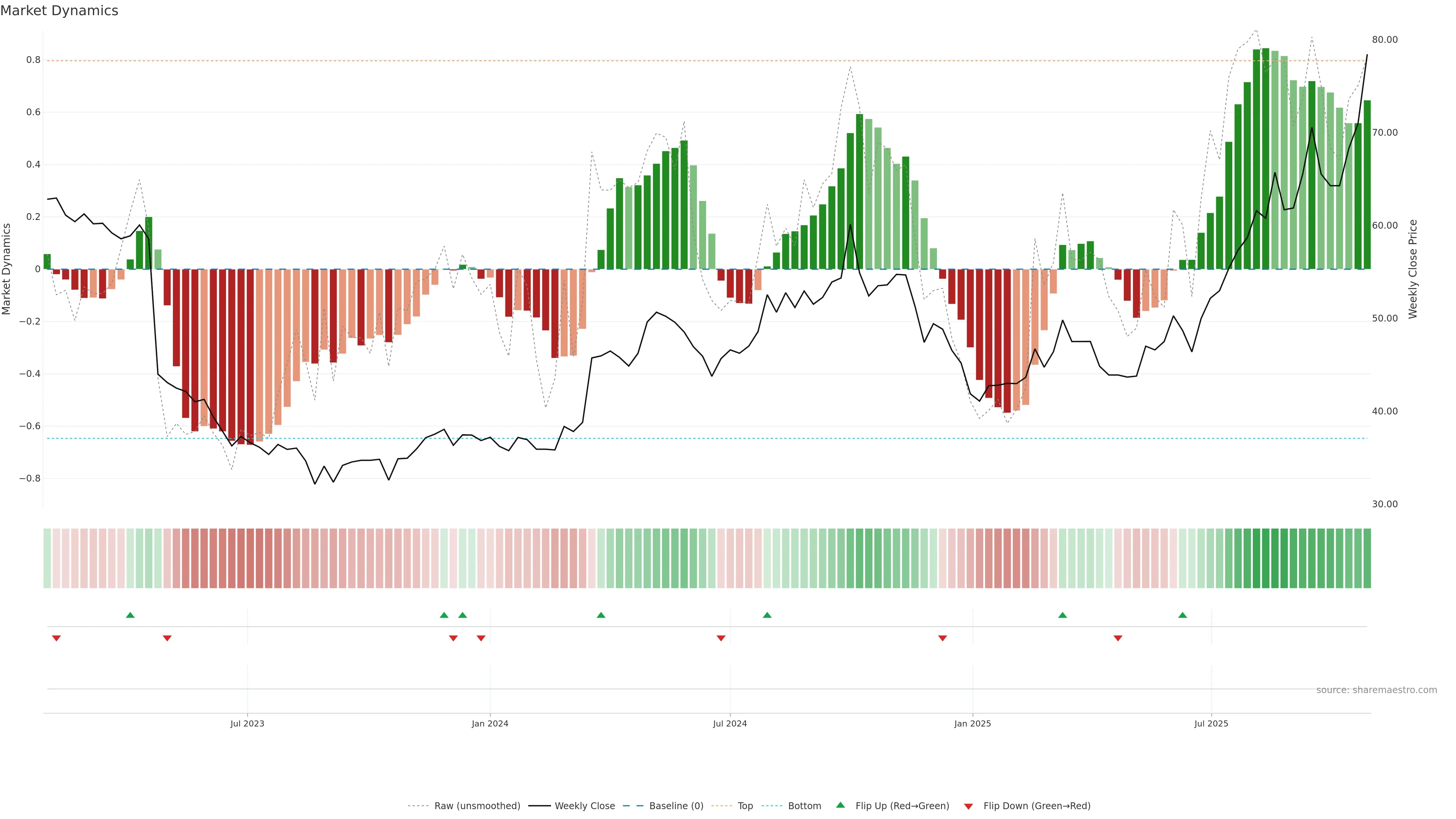Click the red flip-down marker just before Jul 2024
The width and height of the screenshot is (1456, 819).
721,638
